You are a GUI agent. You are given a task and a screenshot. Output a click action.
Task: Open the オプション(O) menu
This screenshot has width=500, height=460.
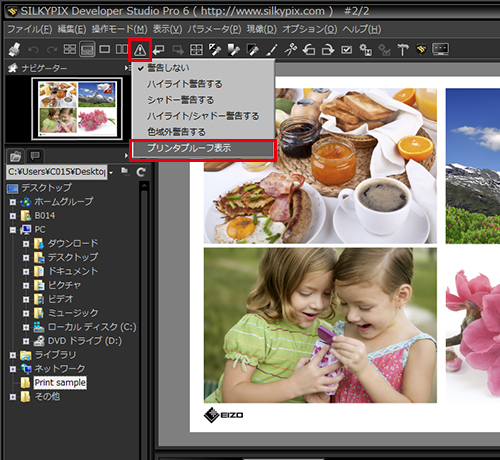point(310,29)
